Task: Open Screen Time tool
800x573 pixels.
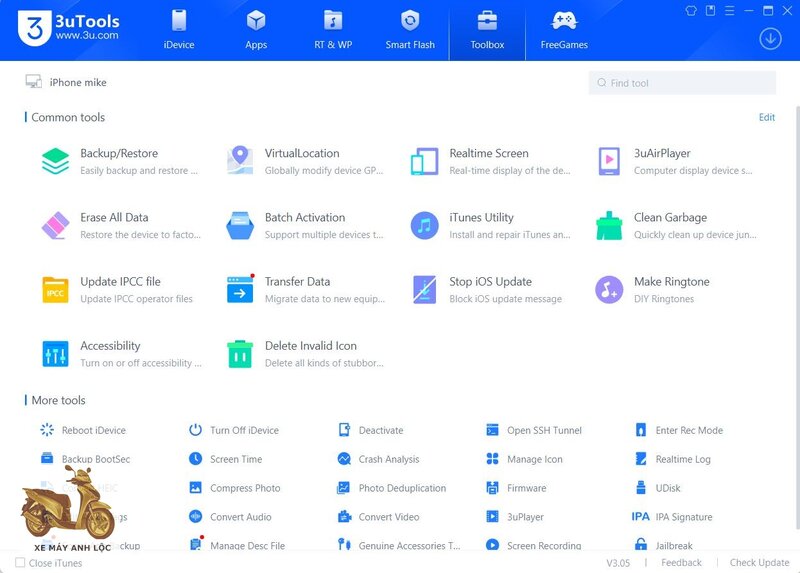Action: [x=225, y=459]
